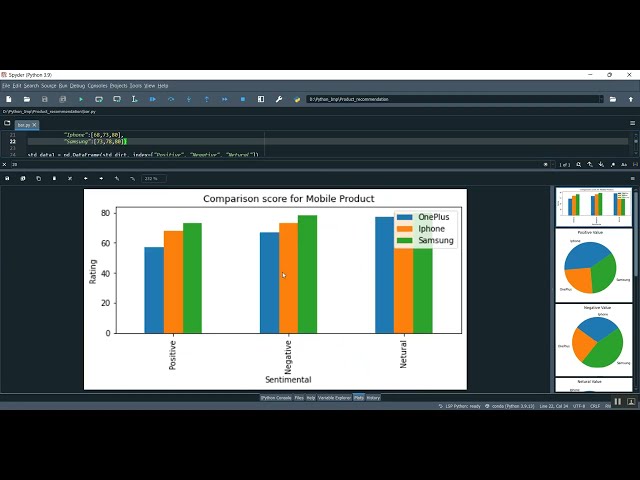Toggle whole-word search
640x480 pixels.
coord(635,164)
